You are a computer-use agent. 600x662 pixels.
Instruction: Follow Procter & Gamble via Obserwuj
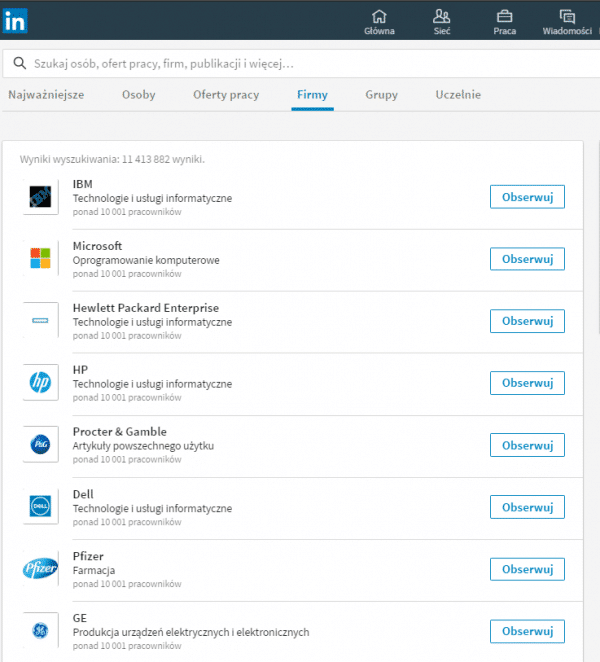click(x=527, y=445)
